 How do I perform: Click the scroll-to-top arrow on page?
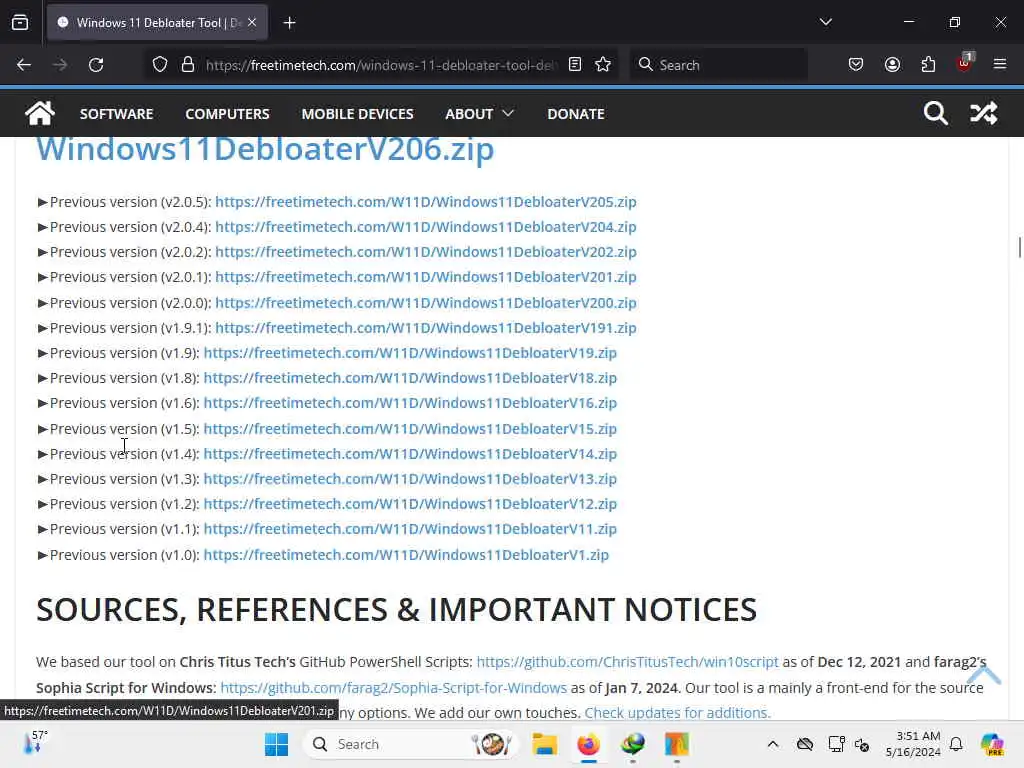pos(984,674)
